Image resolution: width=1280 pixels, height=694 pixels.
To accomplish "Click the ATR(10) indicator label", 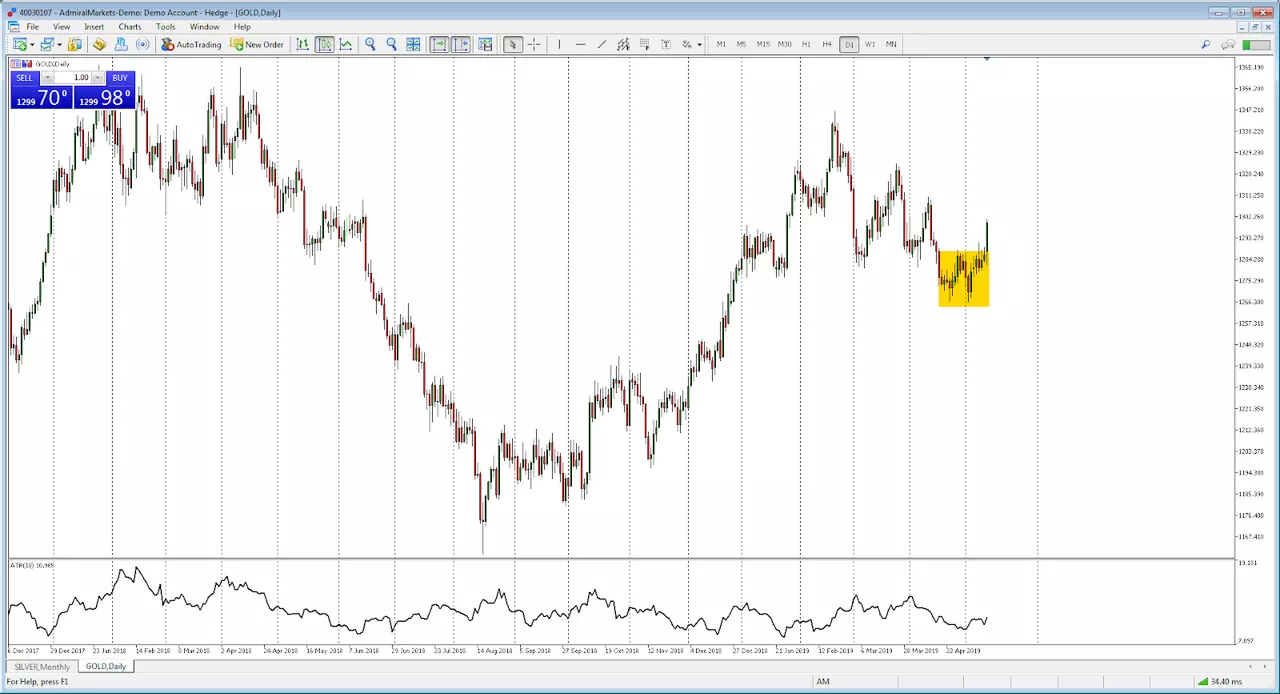I will (x=32, y=566).
